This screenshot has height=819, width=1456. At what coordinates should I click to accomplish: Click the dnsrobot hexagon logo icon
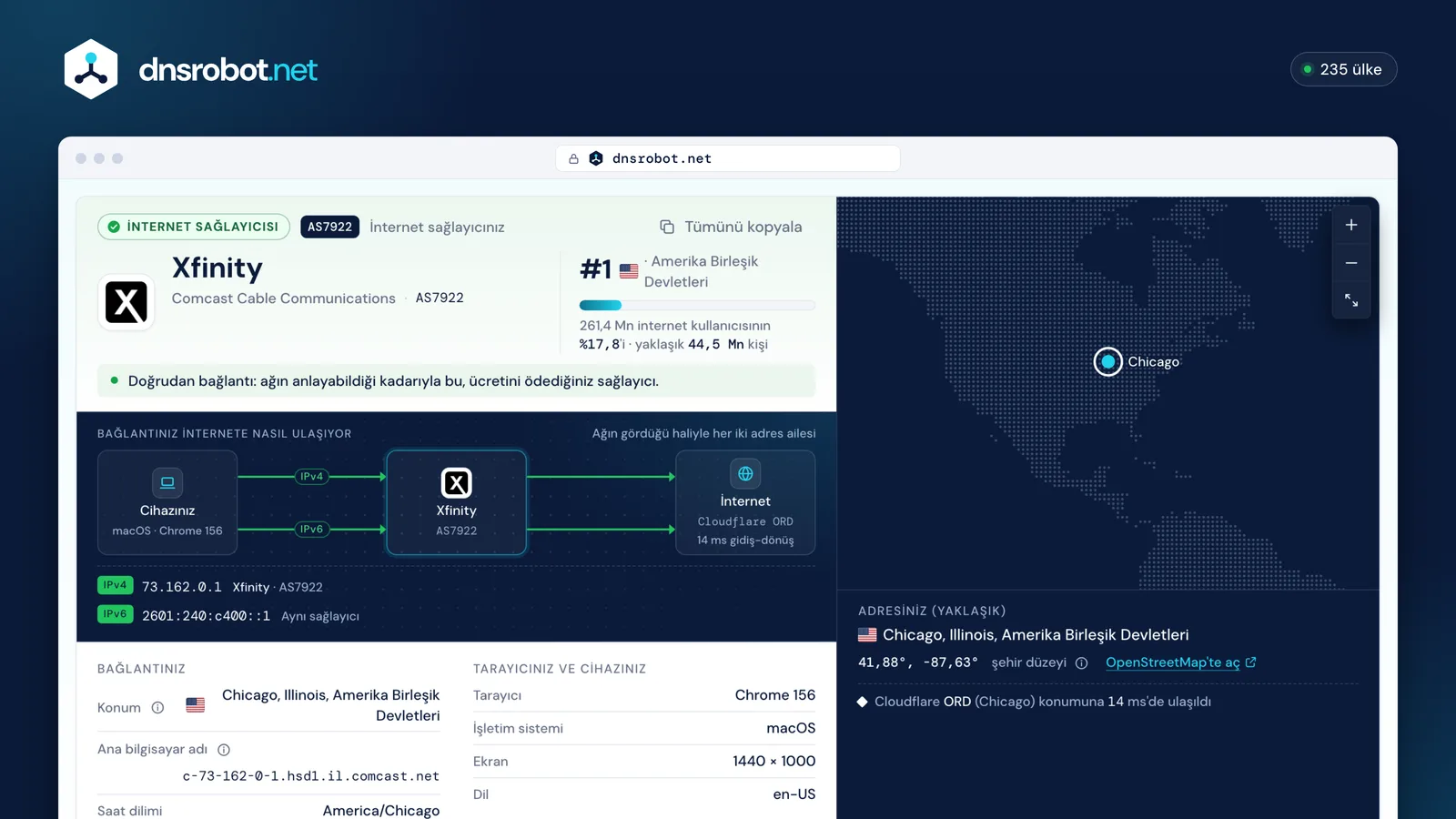point(91,69)
